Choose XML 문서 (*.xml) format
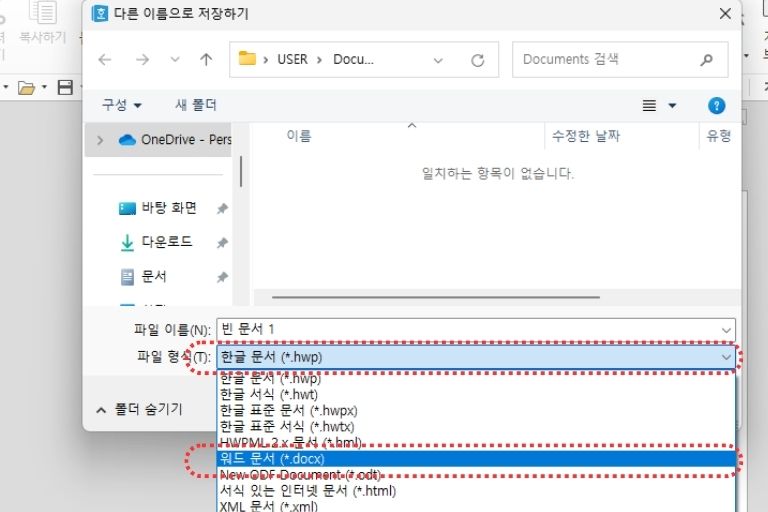This screenshot has width=768, height=512. pyautogui.click(x=476, y=506)
